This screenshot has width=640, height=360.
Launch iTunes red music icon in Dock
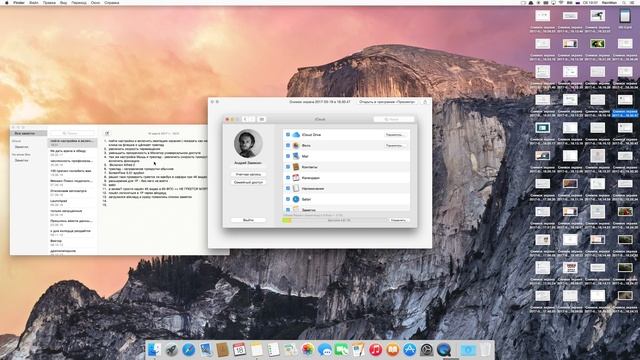coord(376,349)
